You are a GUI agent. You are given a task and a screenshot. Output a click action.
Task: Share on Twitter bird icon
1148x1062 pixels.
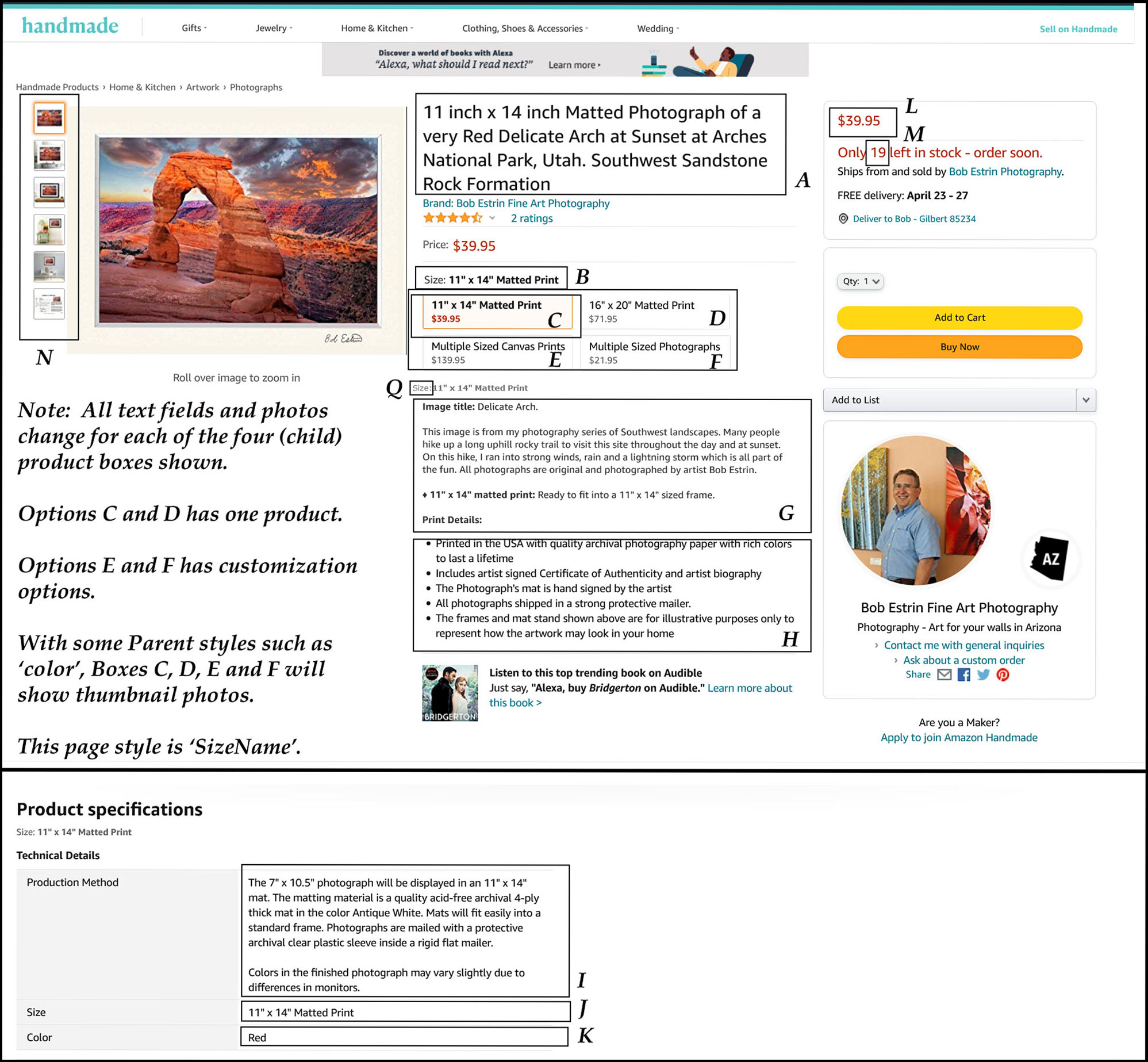(983, 674)
